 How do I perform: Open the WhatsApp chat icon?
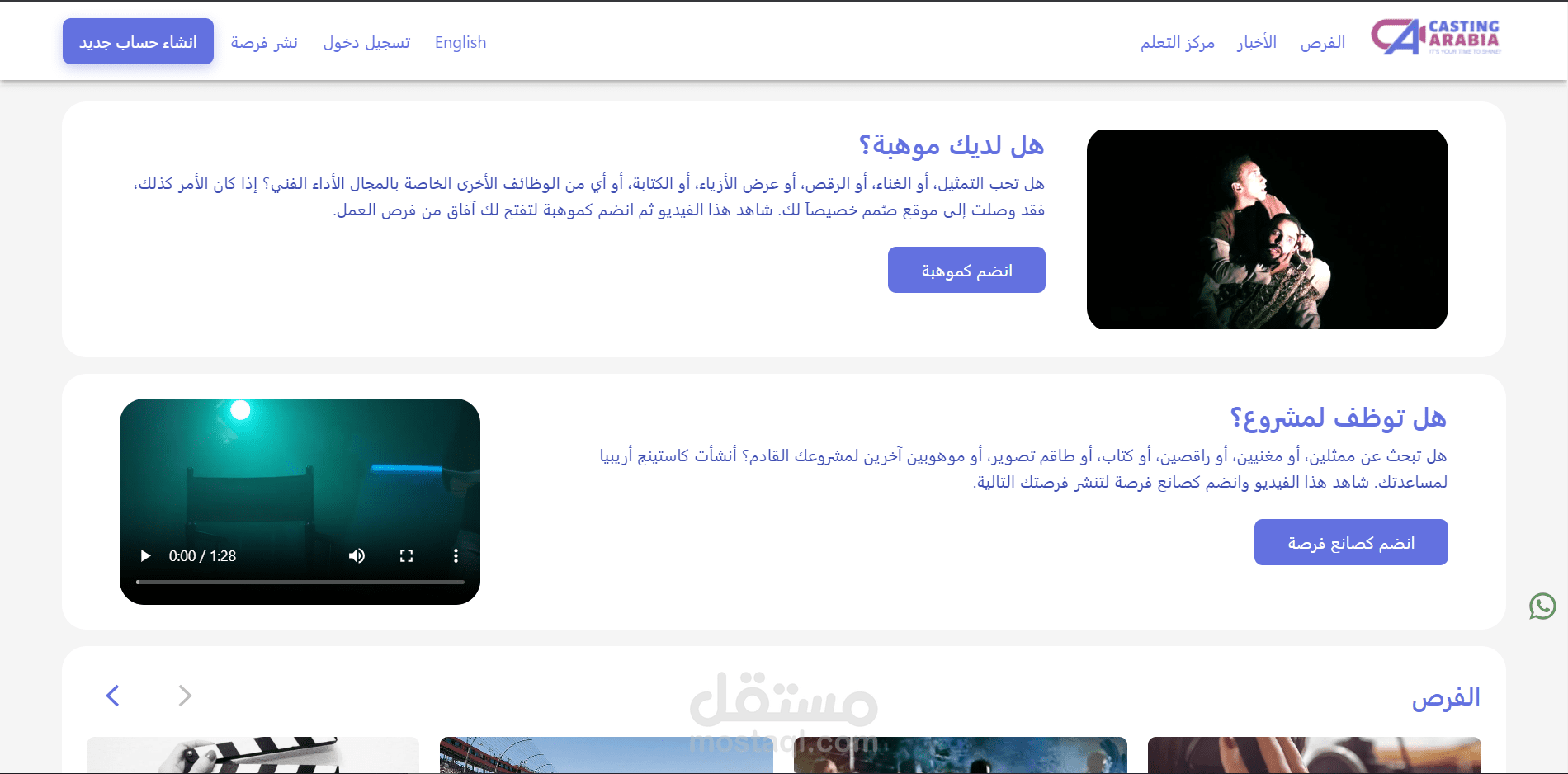pos(1542,606)
